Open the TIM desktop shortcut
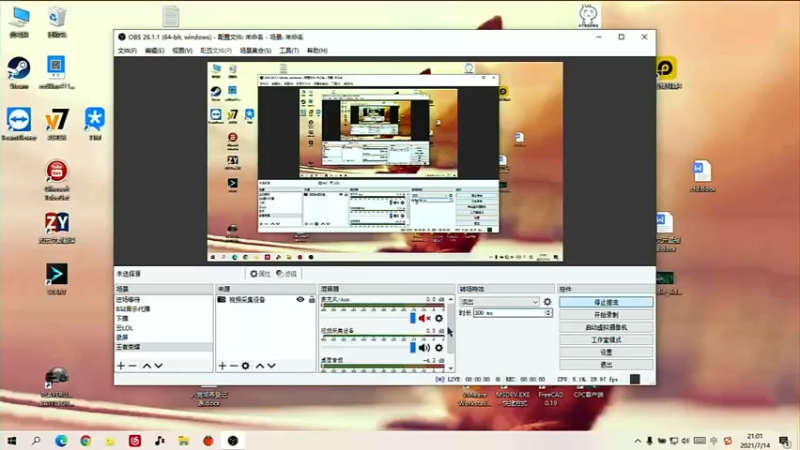 [95, 124]
